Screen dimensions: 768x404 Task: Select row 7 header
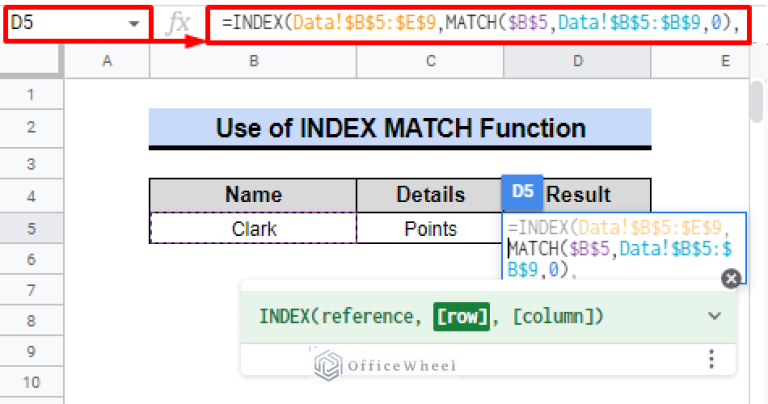click(31, 290)
